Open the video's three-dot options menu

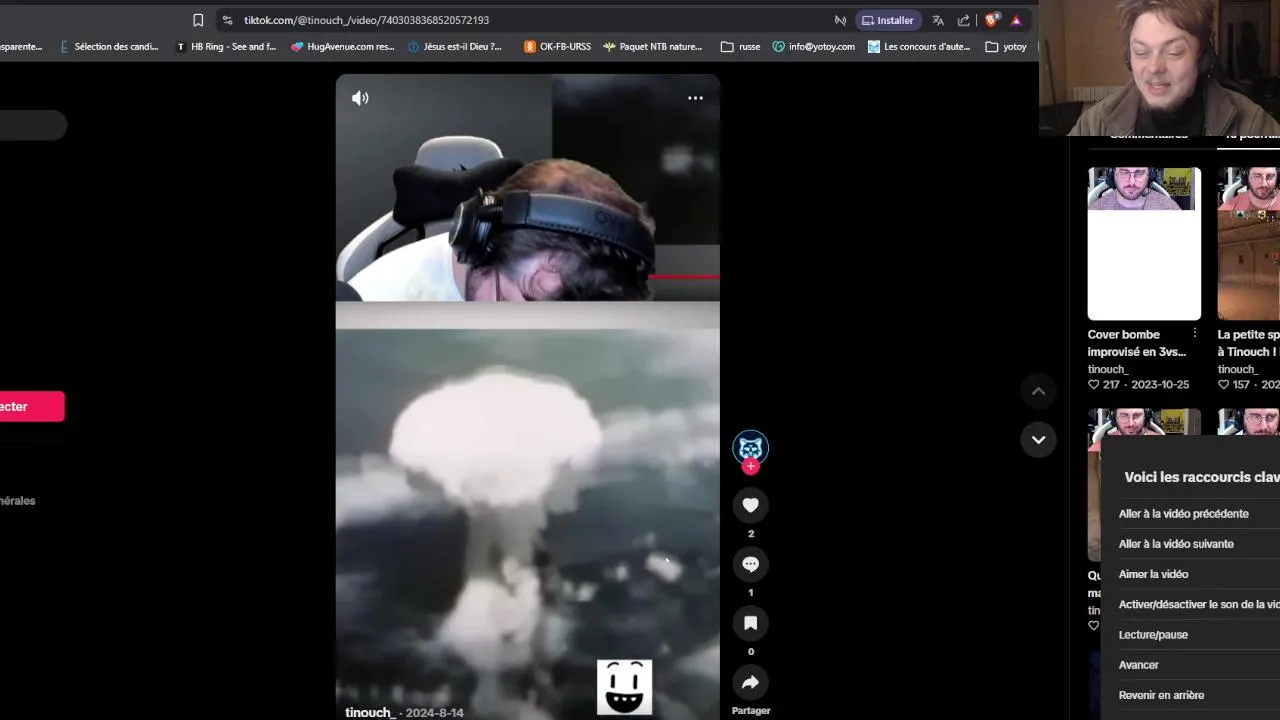tap(695, 98)
